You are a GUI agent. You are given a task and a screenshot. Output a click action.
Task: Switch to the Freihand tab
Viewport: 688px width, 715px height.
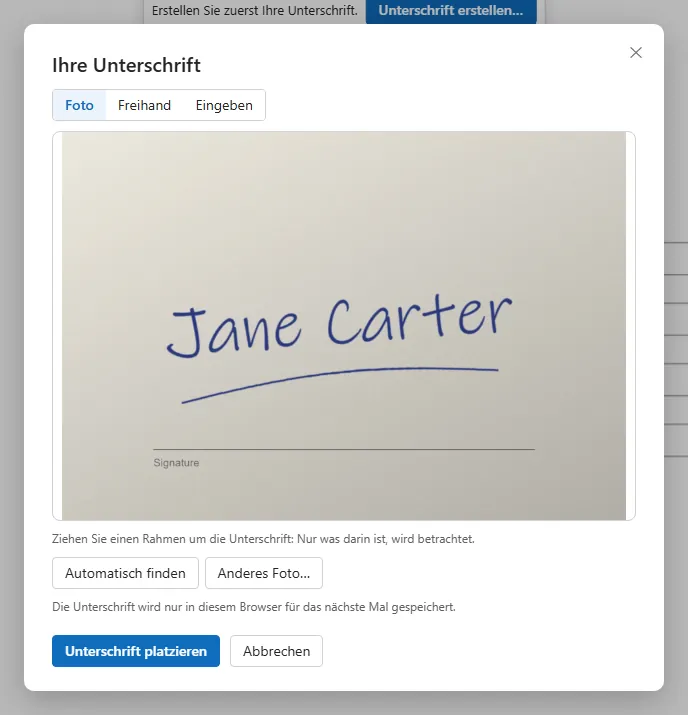click(145, 105)
